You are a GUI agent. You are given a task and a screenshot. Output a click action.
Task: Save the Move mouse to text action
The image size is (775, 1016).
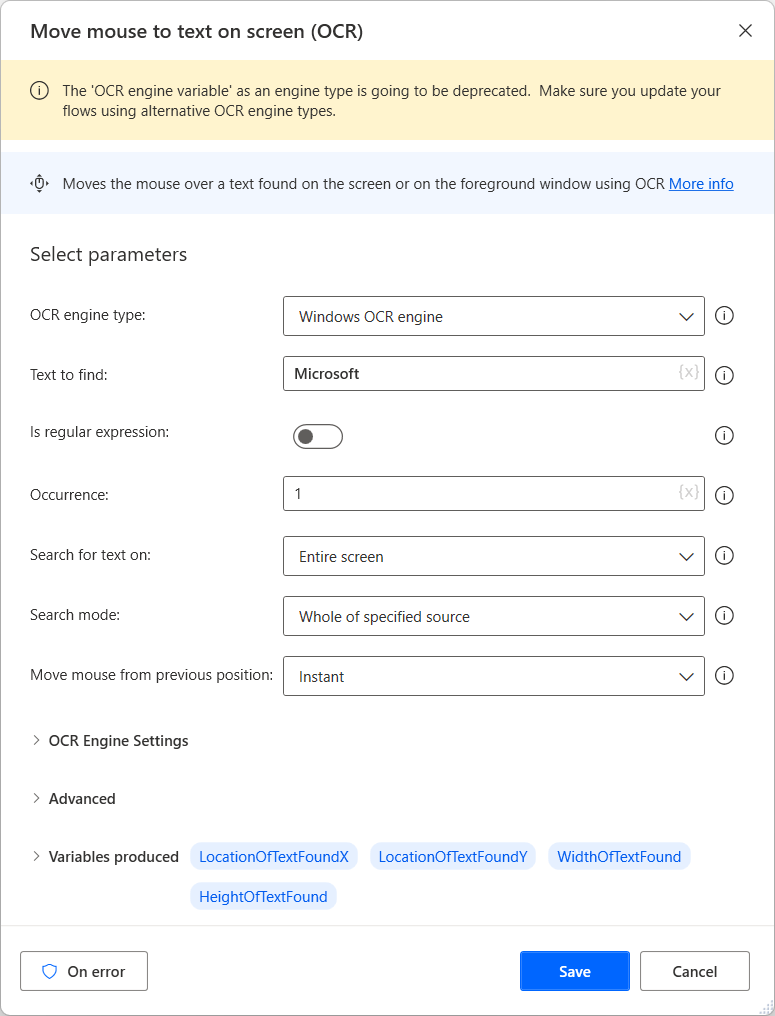(x=574, y=970)
